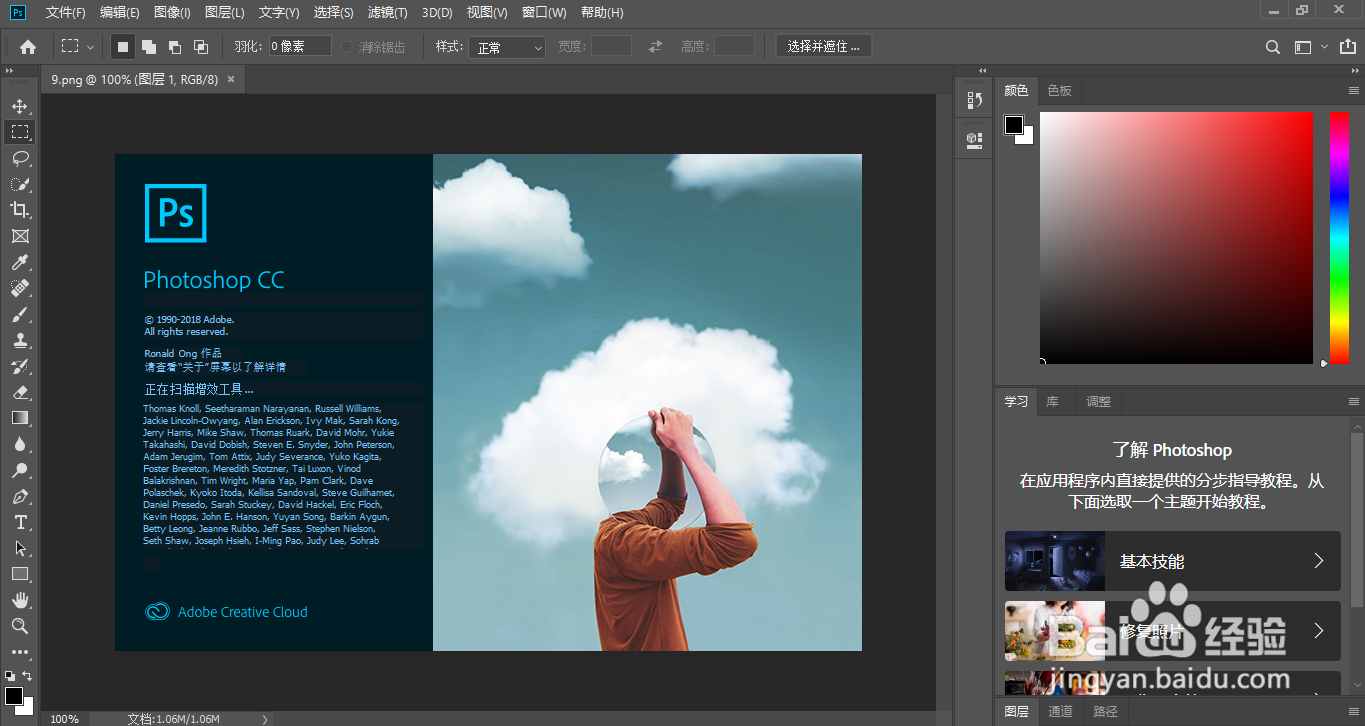Select the Move tool
The width and height of the screenshot is (1365, 726).
(20, 105)
